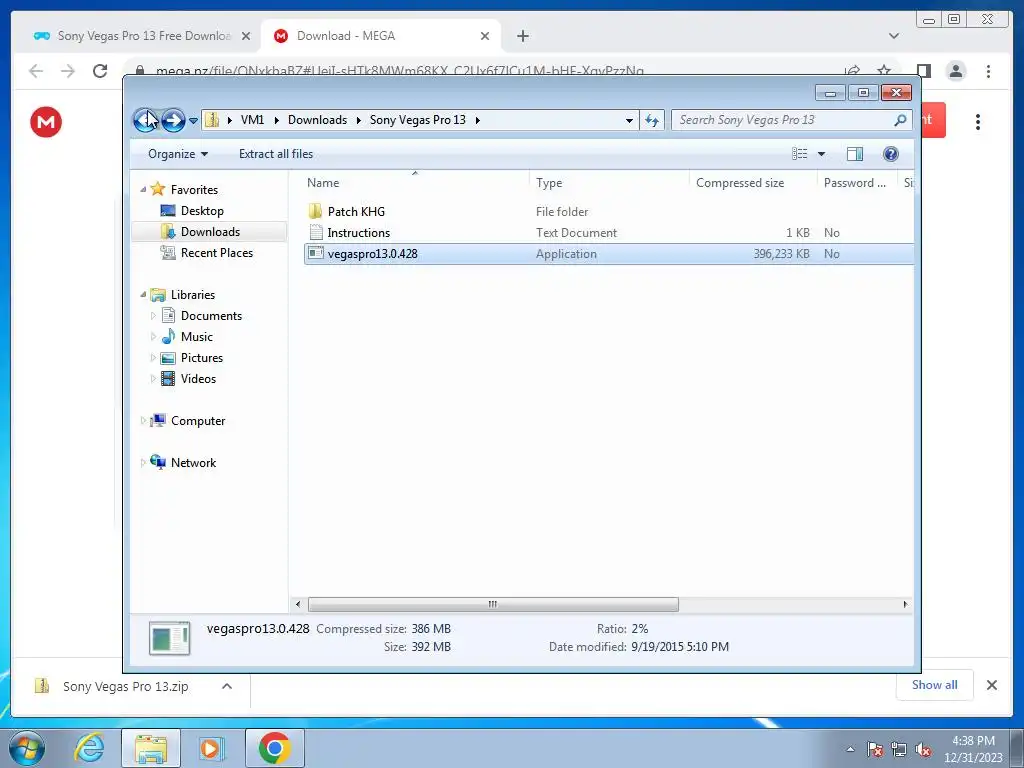The image size is (1024, 768).
Task: Sort by the Password column header
Action: click(x=856, y=183)
